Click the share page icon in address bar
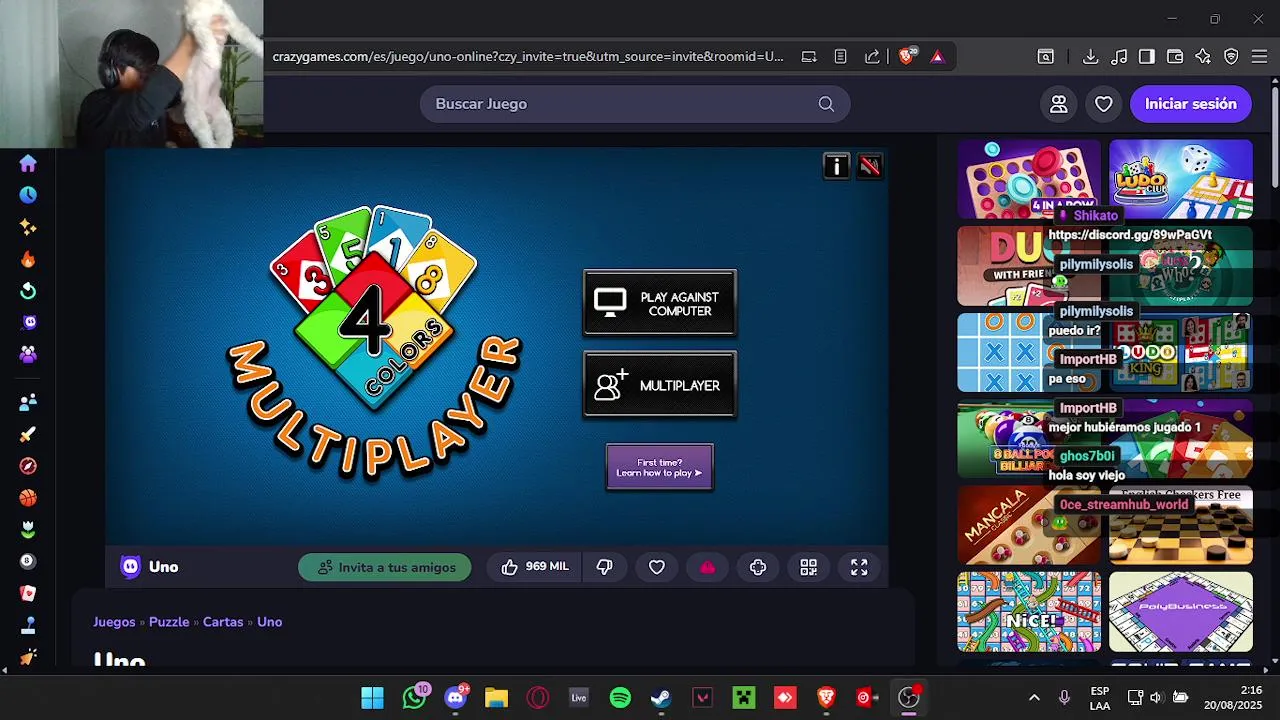 [x=872, y=57]
